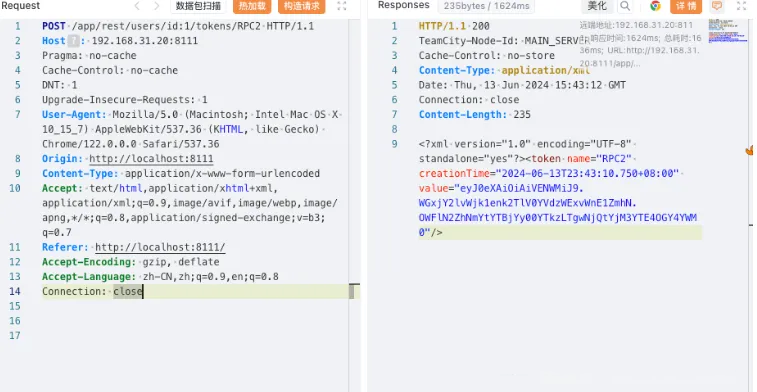
Task: Click the DNT: 1 header line
Action: [60, 85]
